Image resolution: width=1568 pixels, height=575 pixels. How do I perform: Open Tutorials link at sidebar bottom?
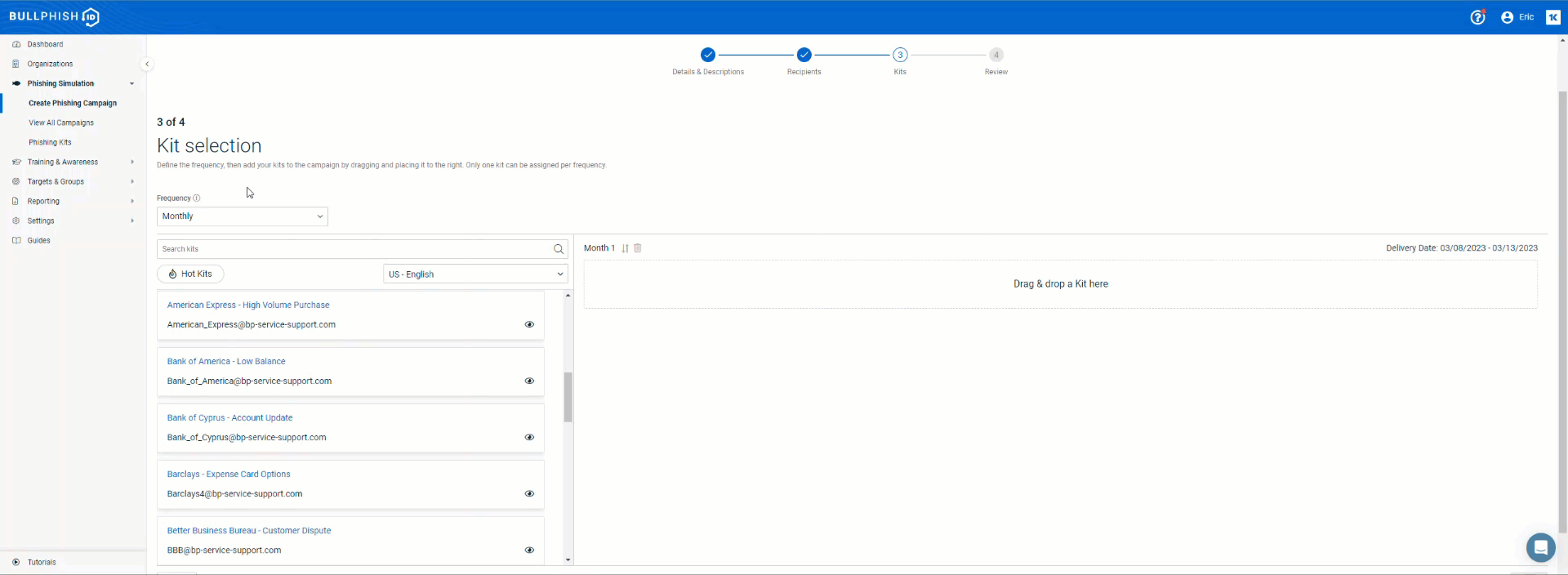click(42, 562)
